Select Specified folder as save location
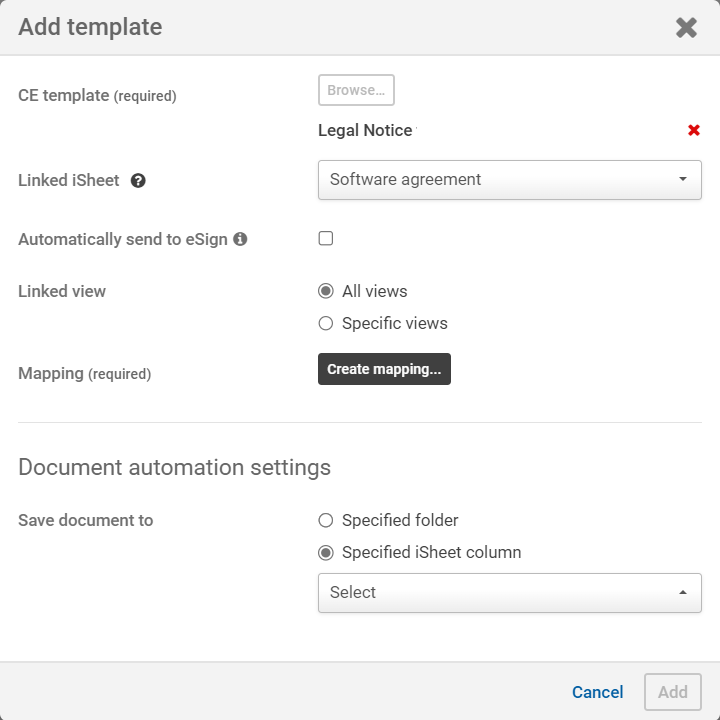Image resolution: width=720 pixels, height=720 pixels. tap(325, 520)
